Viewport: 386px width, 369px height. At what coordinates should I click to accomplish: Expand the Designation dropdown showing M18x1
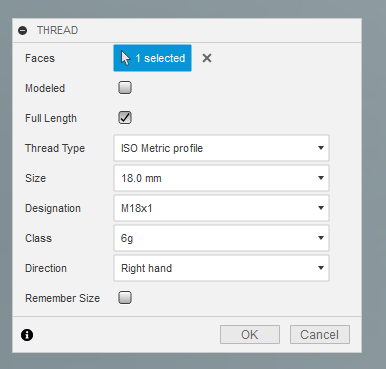221,208
